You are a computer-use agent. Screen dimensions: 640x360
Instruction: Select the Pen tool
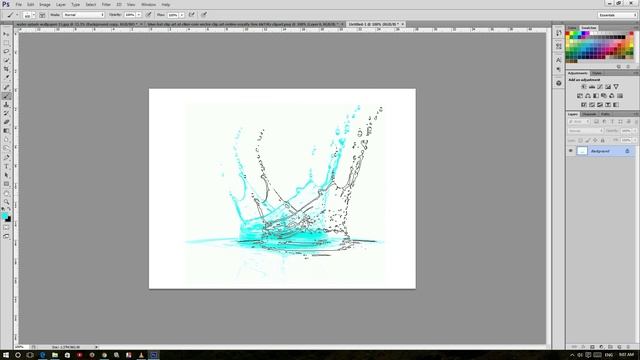click(x=6, y=158)
